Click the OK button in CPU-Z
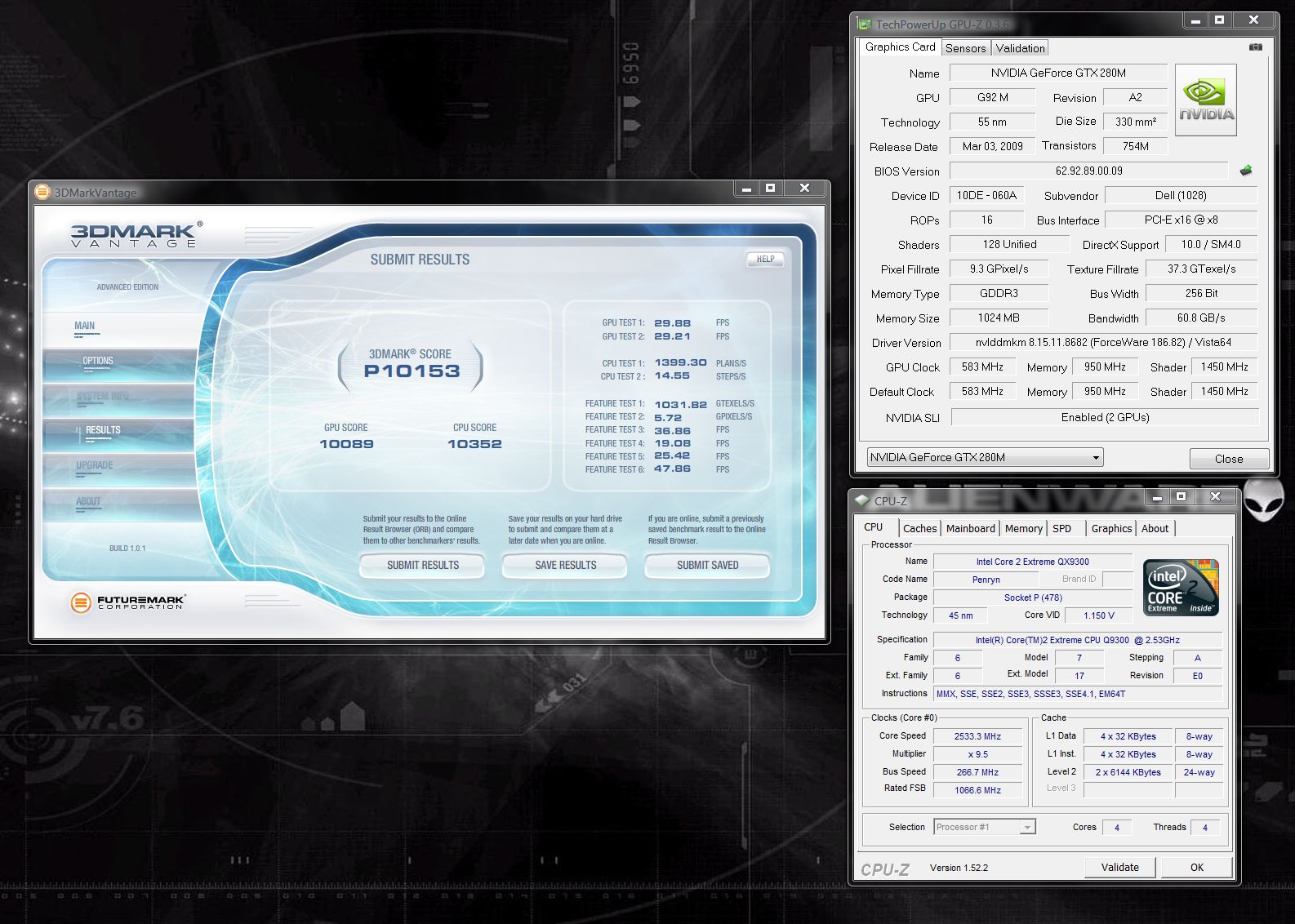1295x924 pixels. [1196, 867]
